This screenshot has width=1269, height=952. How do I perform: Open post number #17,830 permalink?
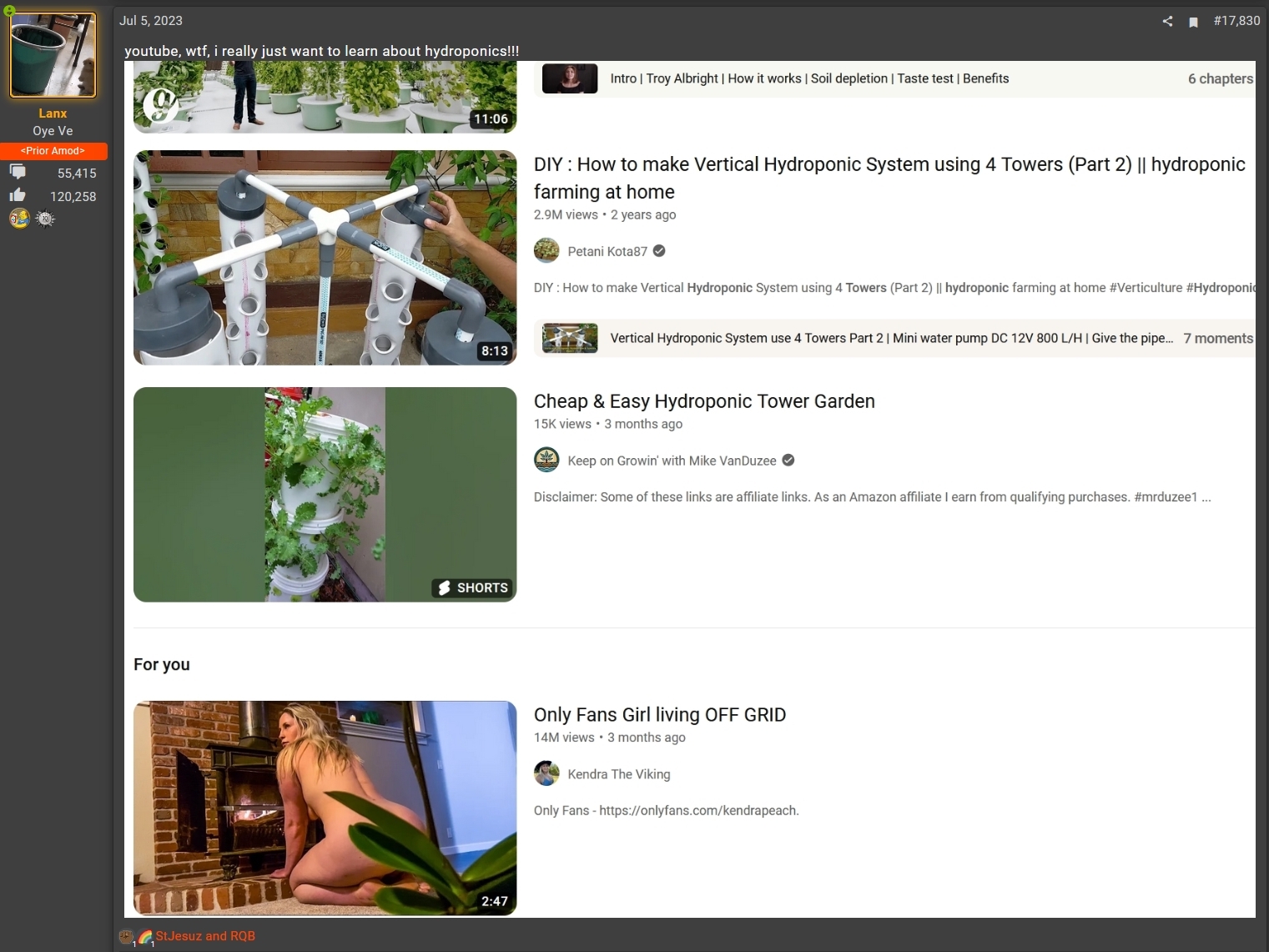(x=1236, y=21)
